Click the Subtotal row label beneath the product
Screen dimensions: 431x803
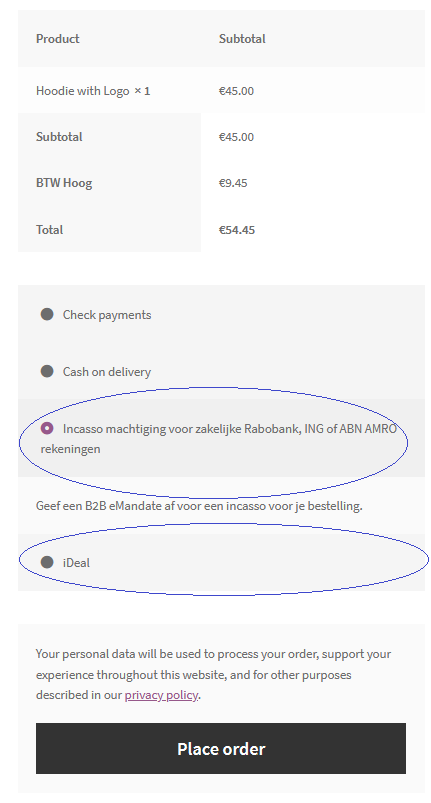click(59, 137)
